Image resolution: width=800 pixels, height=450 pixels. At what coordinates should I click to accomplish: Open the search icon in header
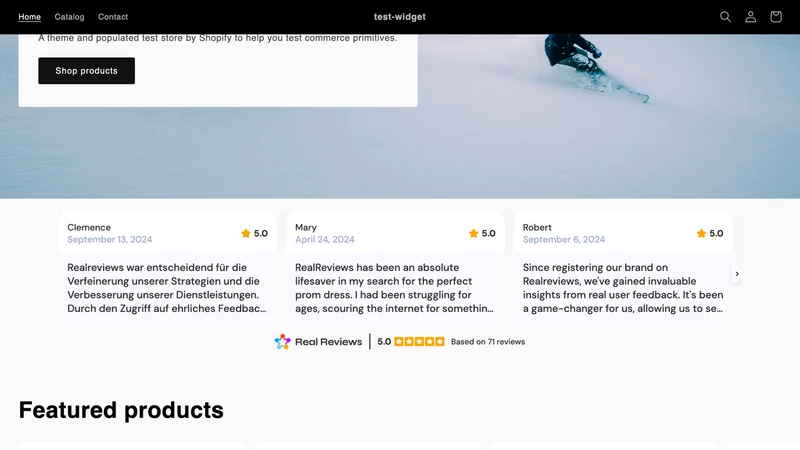tap(725, 17)
